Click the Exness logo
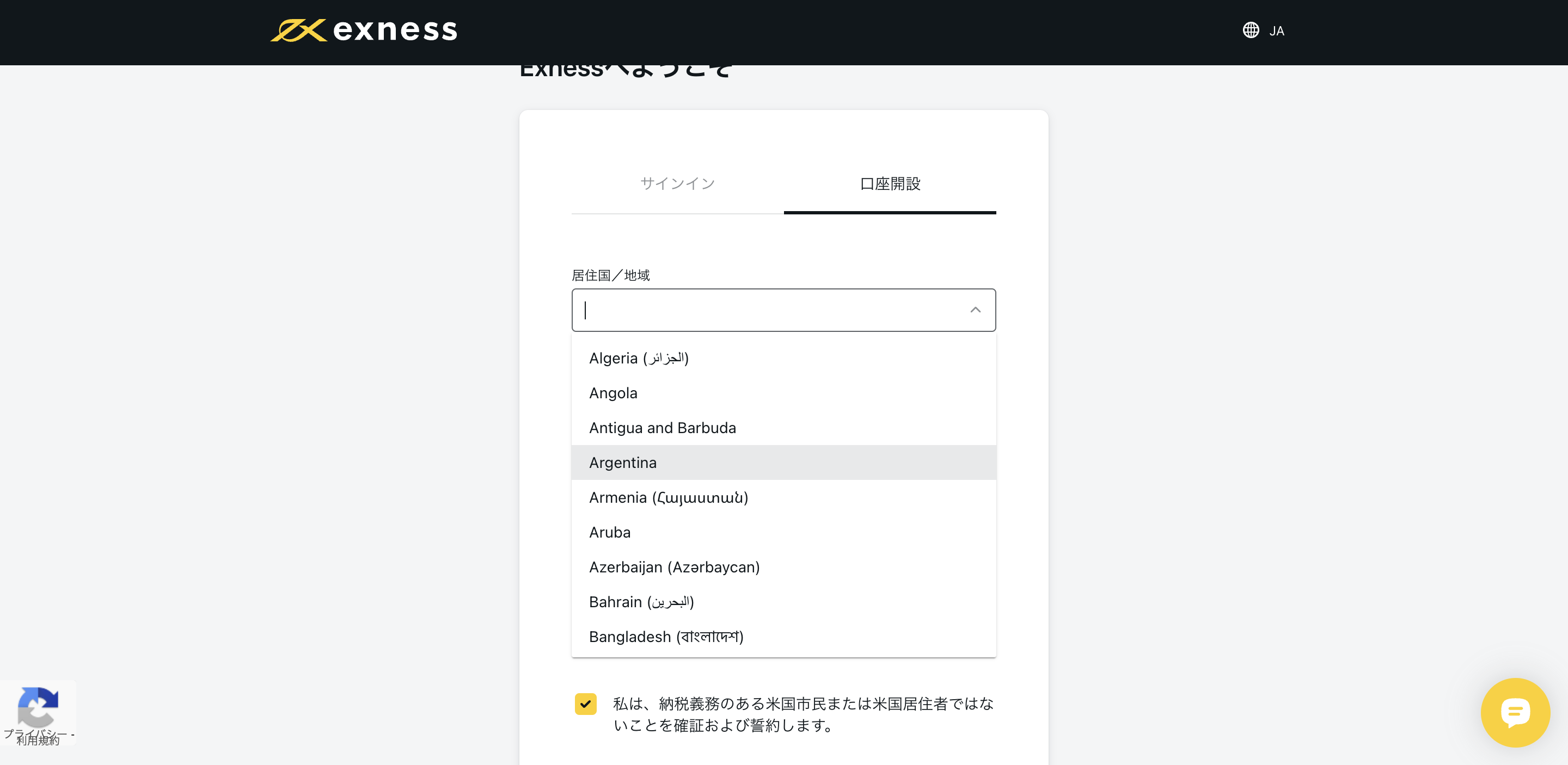This screenshot has width=1568, height=765. (x=363, y=30)
